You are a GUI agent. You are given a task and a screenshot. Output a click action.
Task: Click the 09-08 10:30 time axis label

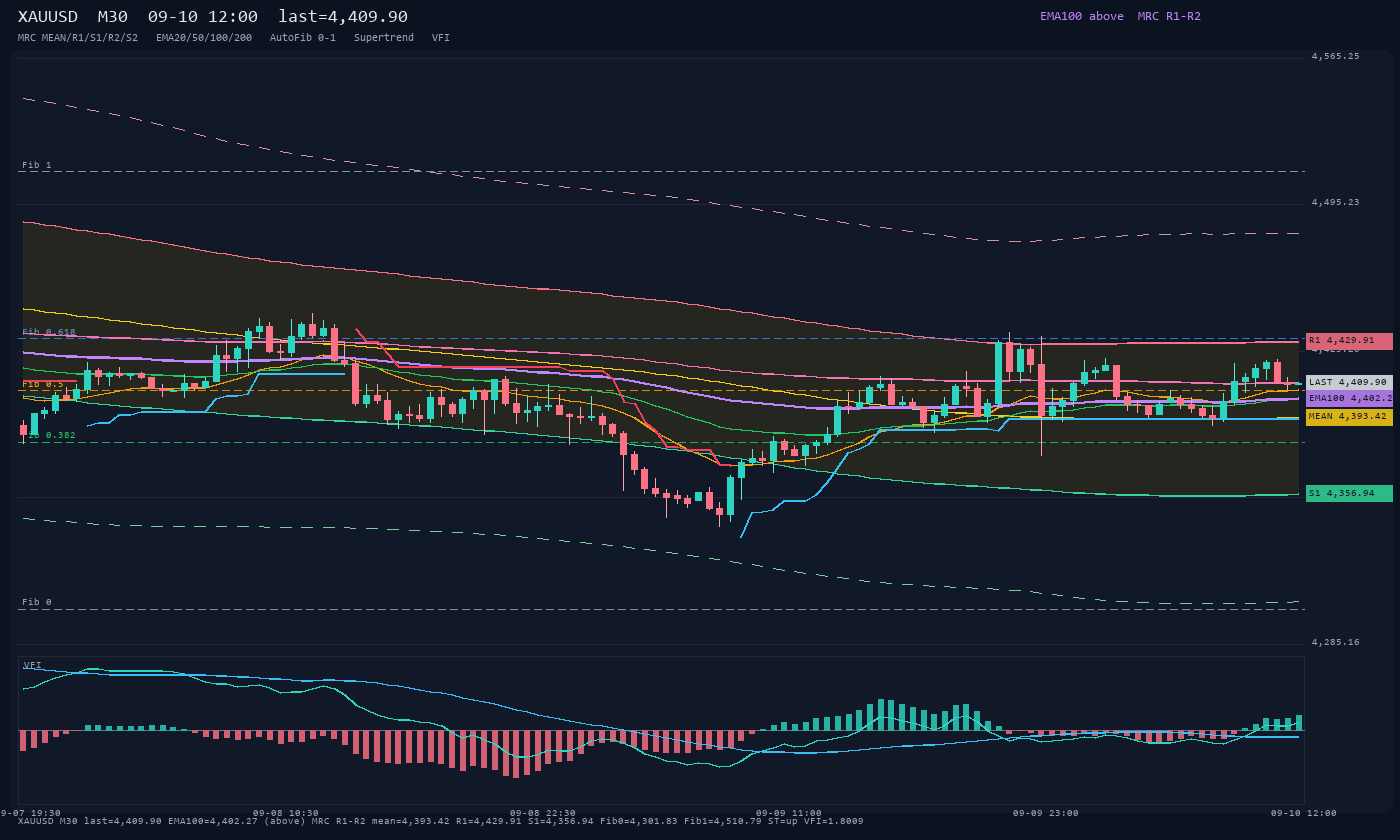286,813
